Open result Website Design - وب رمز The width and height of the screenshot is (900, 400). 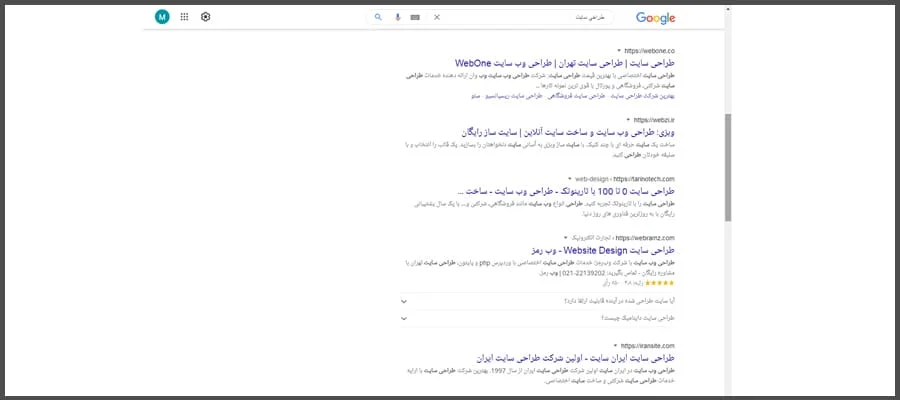(x=603, y=251)
